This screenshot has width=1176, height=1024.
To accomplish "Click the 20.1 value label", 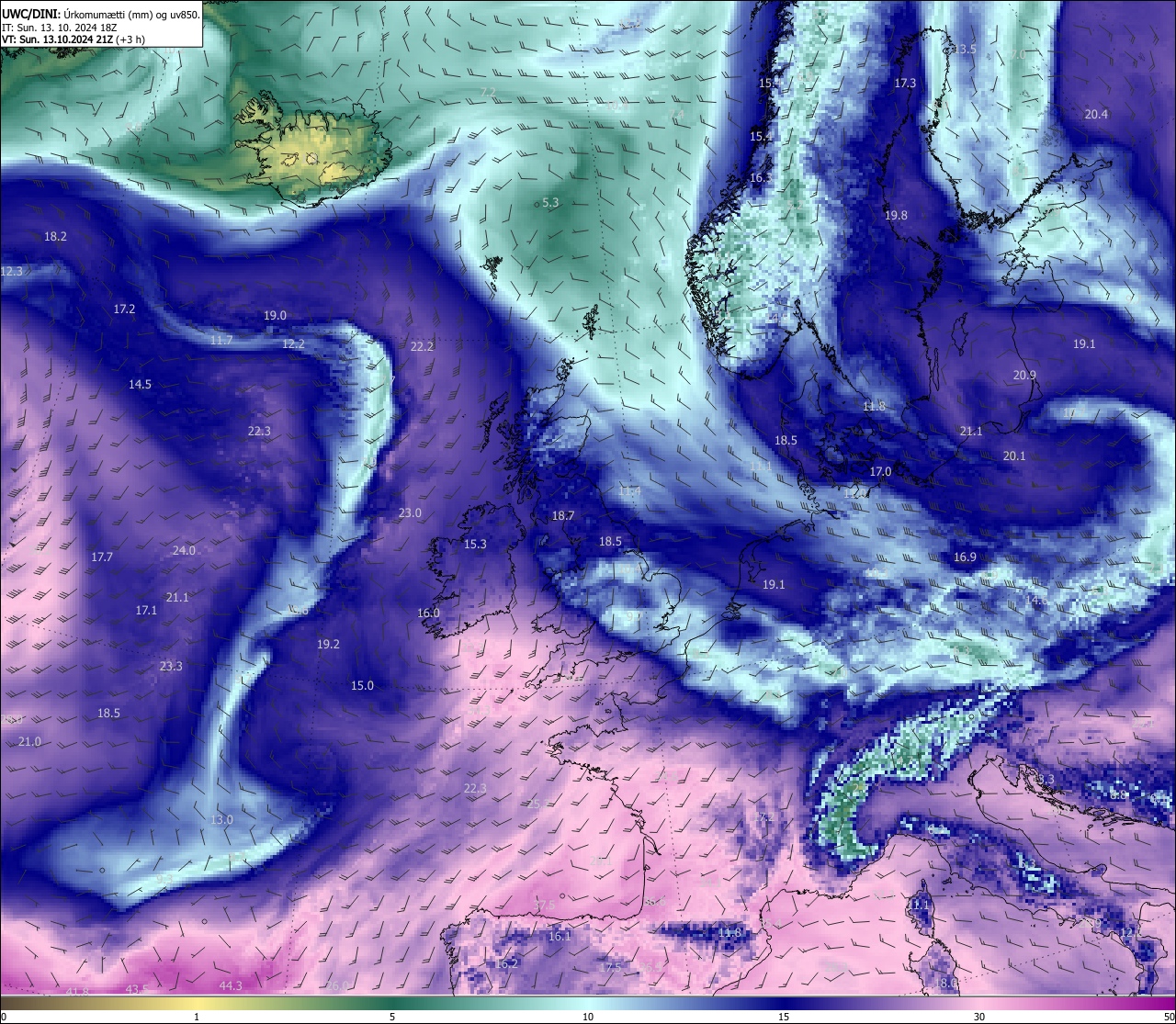I will point(1014,456).
